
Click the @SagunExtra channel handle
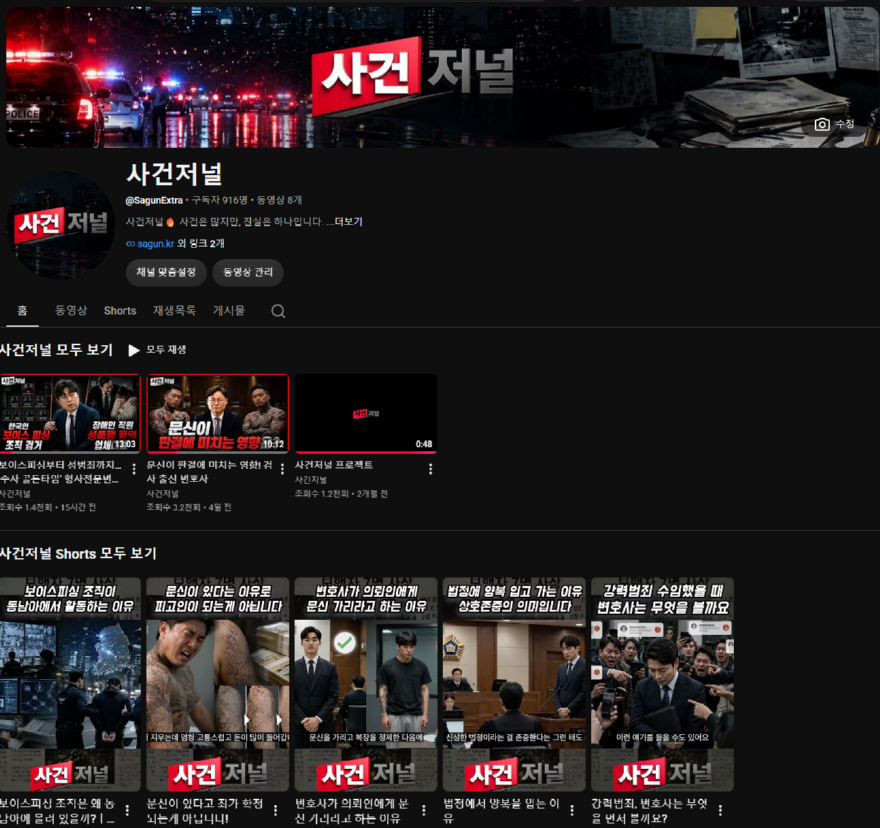[x=154, y=200]
